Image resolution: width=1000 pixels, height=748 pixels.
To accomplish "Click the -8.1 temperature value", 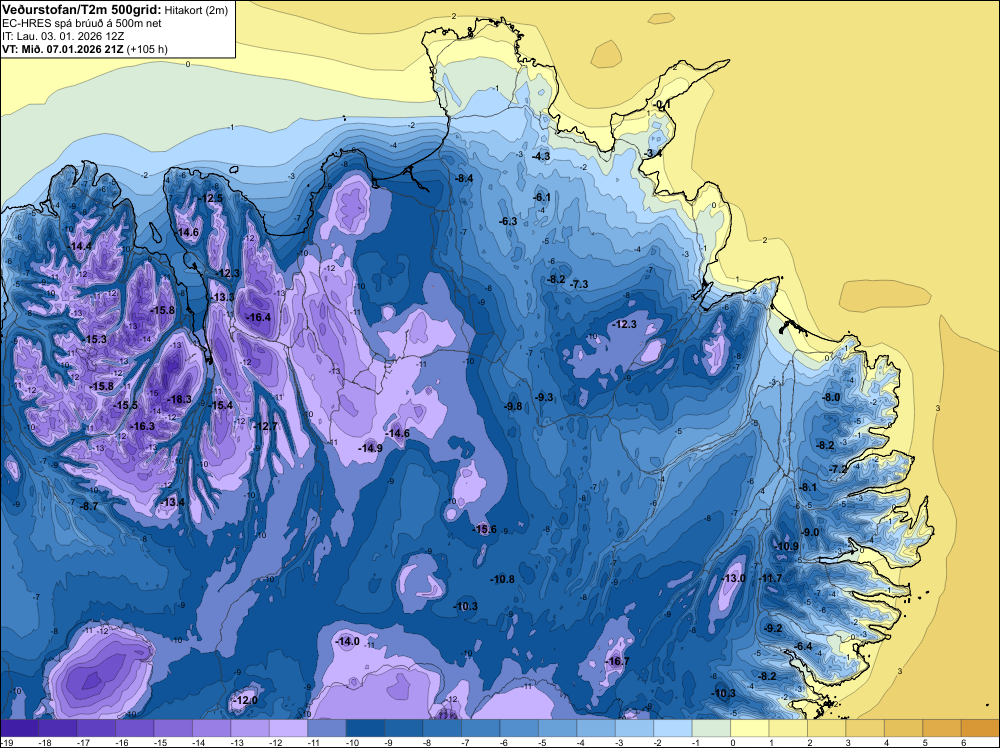I will click(x=807, y=487).
